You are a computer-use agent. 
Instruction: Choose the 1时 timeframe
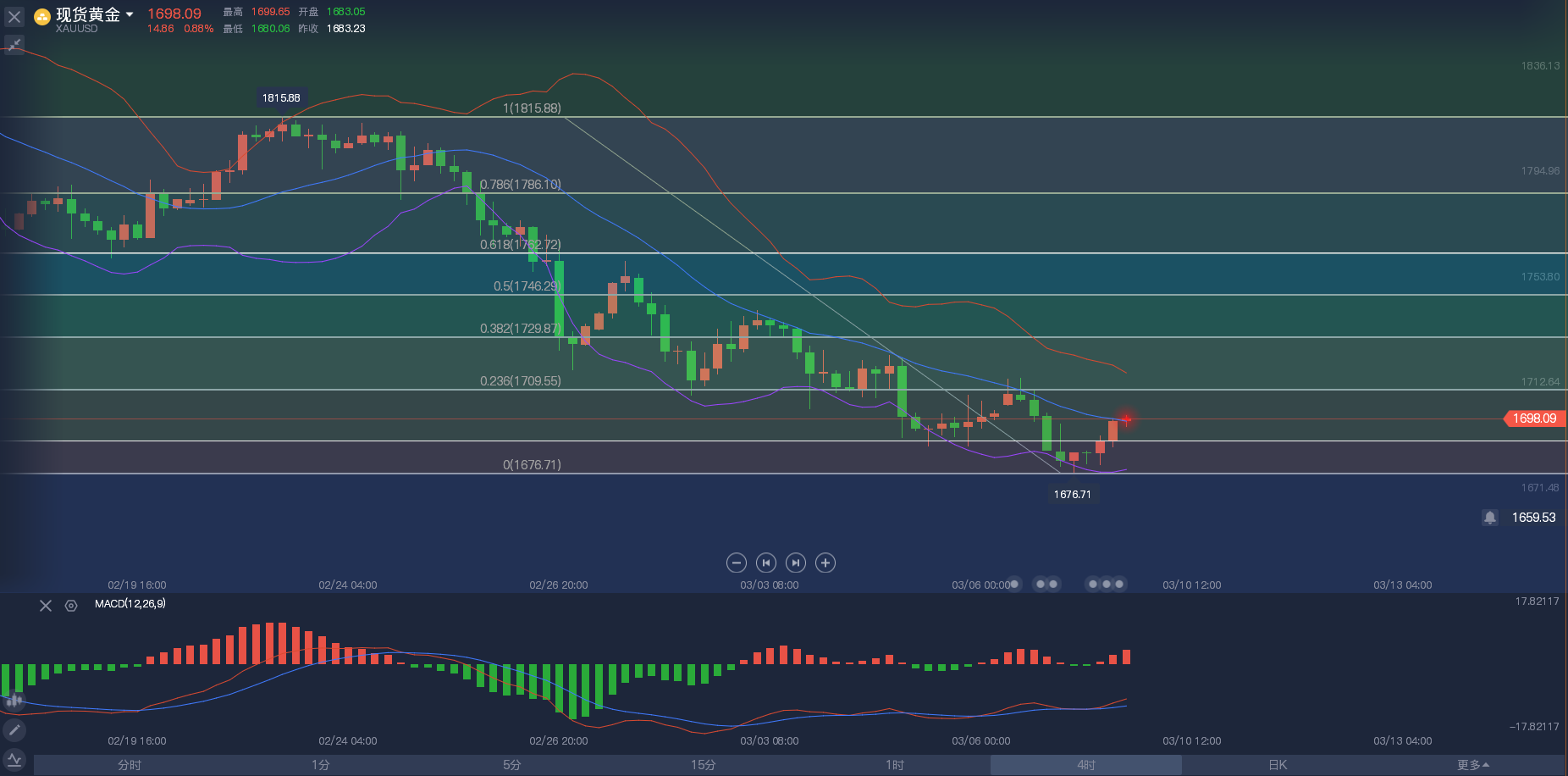click(895, 765)
